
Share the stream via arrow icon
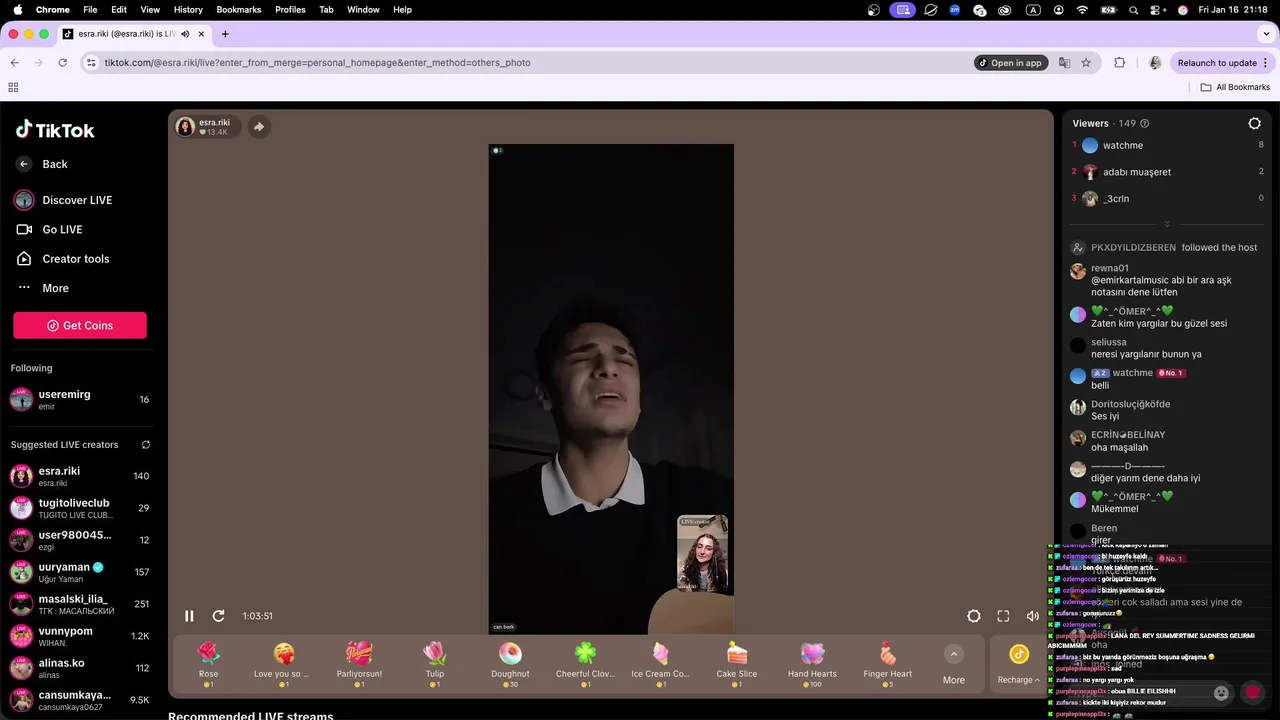click(x=259, y=127)
